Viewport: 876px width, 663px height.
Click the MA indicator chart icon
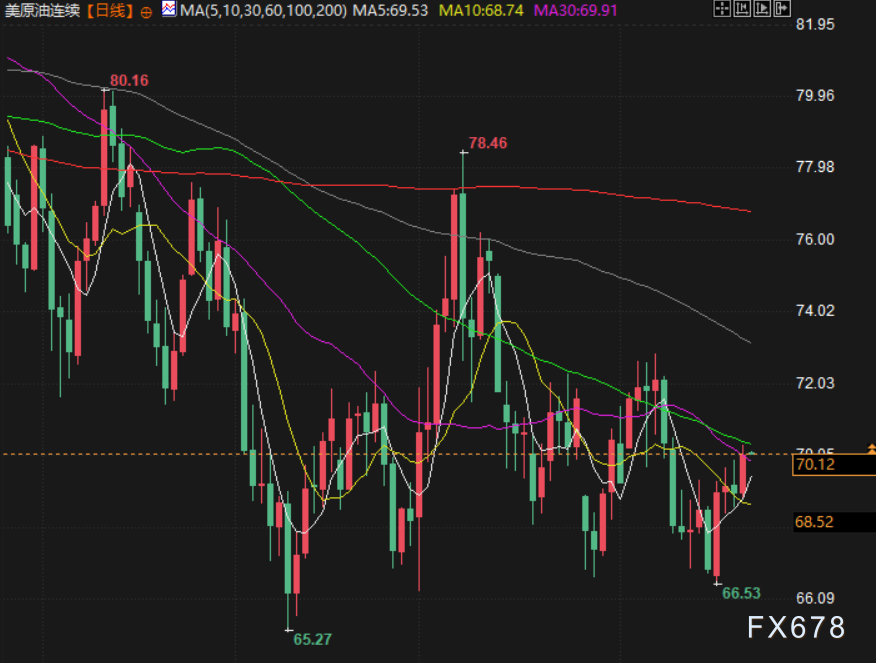click(x=168, y=10)
